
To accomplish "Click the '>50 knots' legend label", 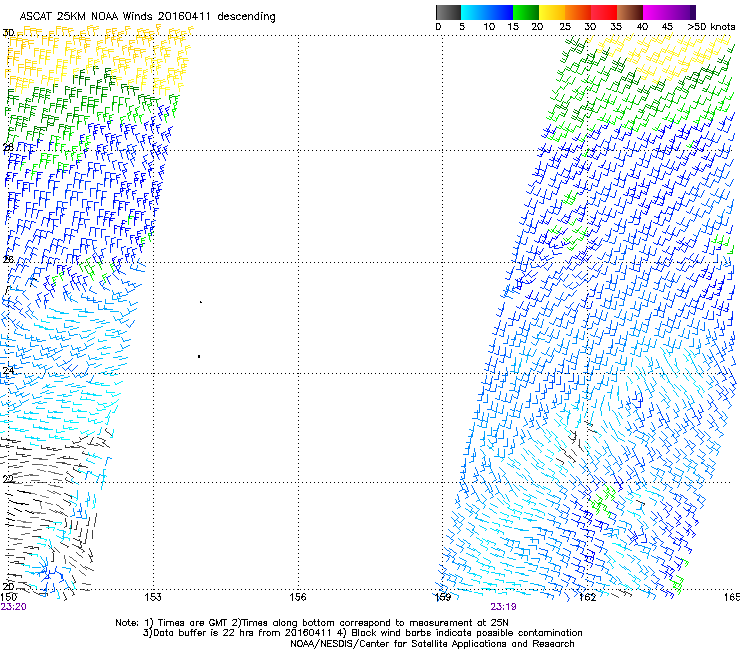I will (x=711, y=26).
